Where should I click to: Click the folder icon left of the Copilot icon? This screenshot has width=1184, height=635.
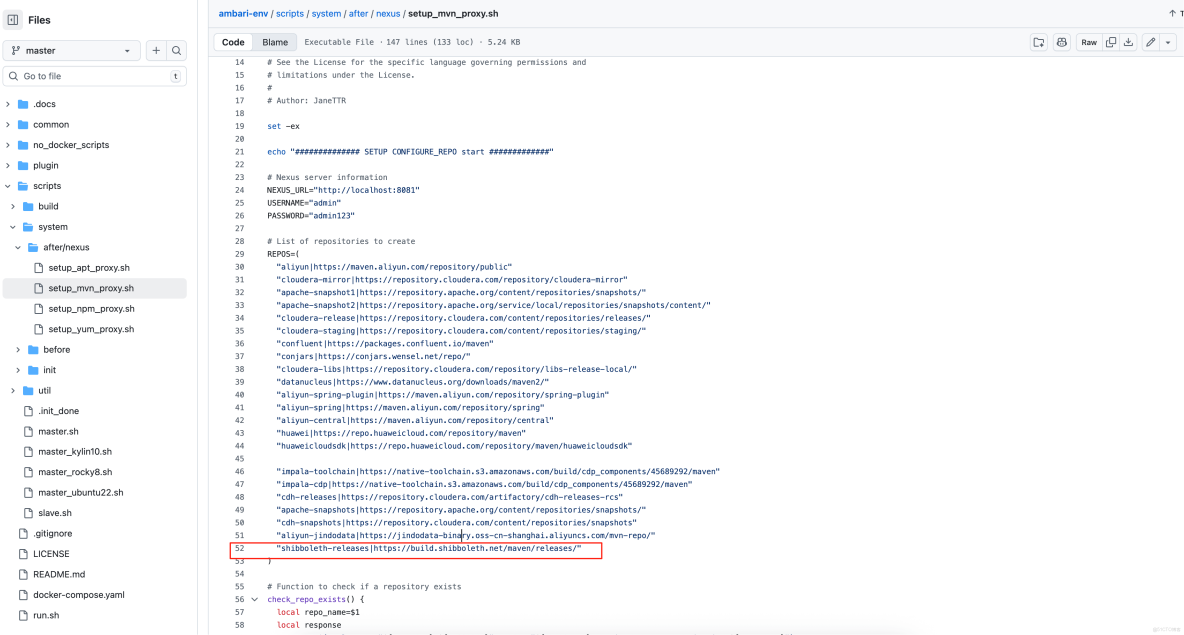click(1039, 43)
